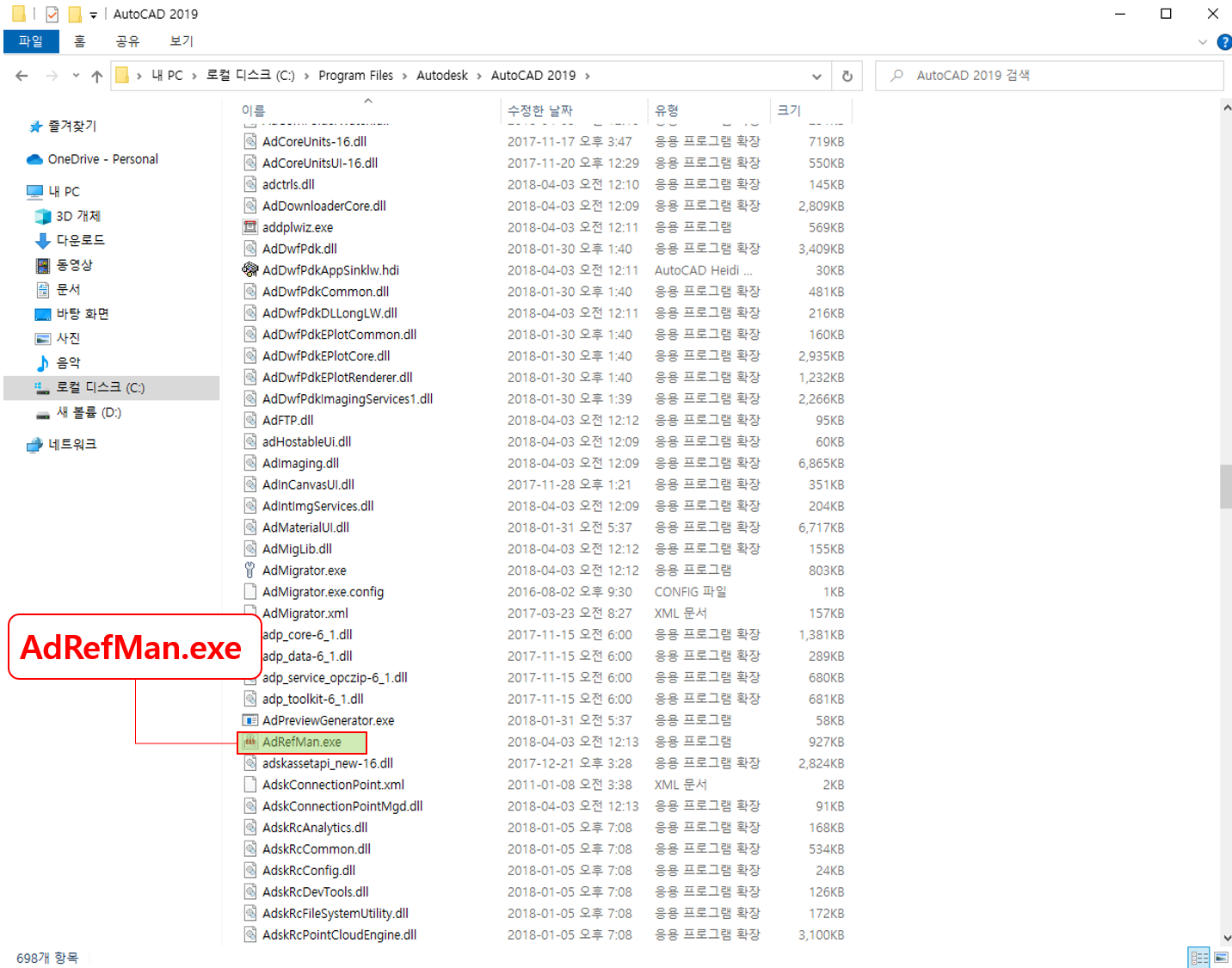Switch to large icons view layout
1232x968 pixels.
pyautogui.click(x=1221, y=957)
